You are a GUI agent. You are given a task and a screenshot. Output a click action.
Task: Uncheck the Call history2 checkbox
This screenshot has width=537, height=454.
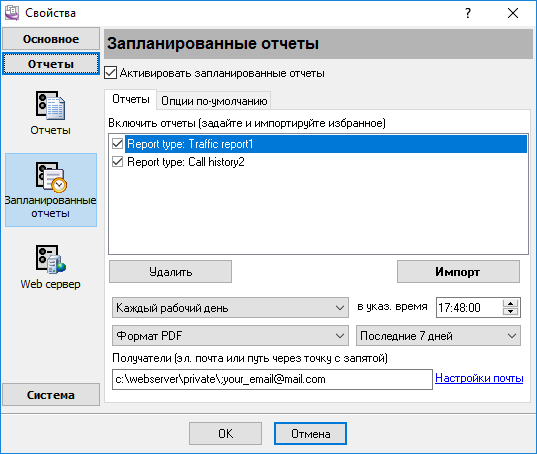[x=117, y=162]
